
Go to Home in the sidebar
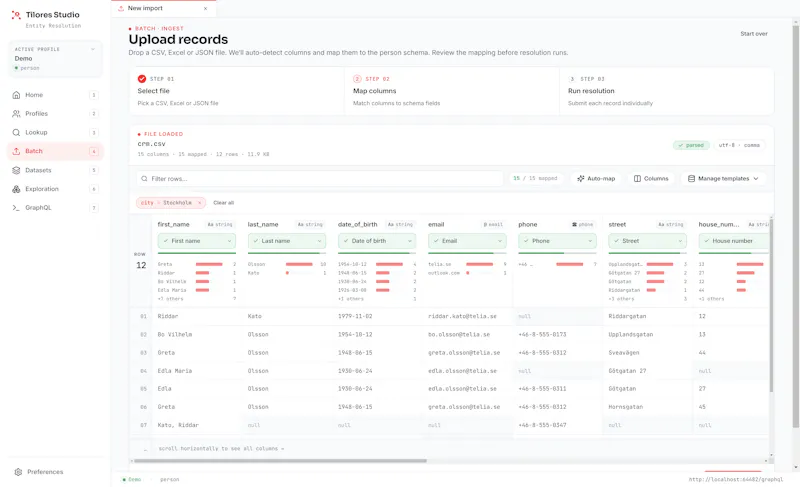(x=55, y=95)
